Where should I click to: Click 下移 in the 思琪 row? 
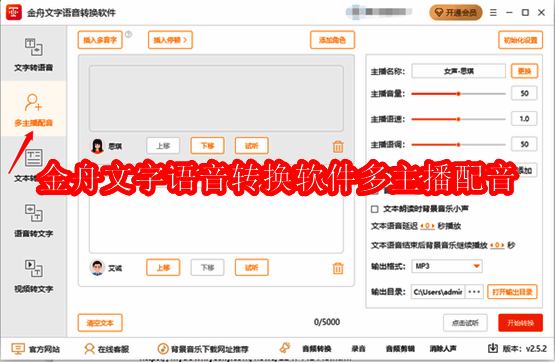point(207,146)
